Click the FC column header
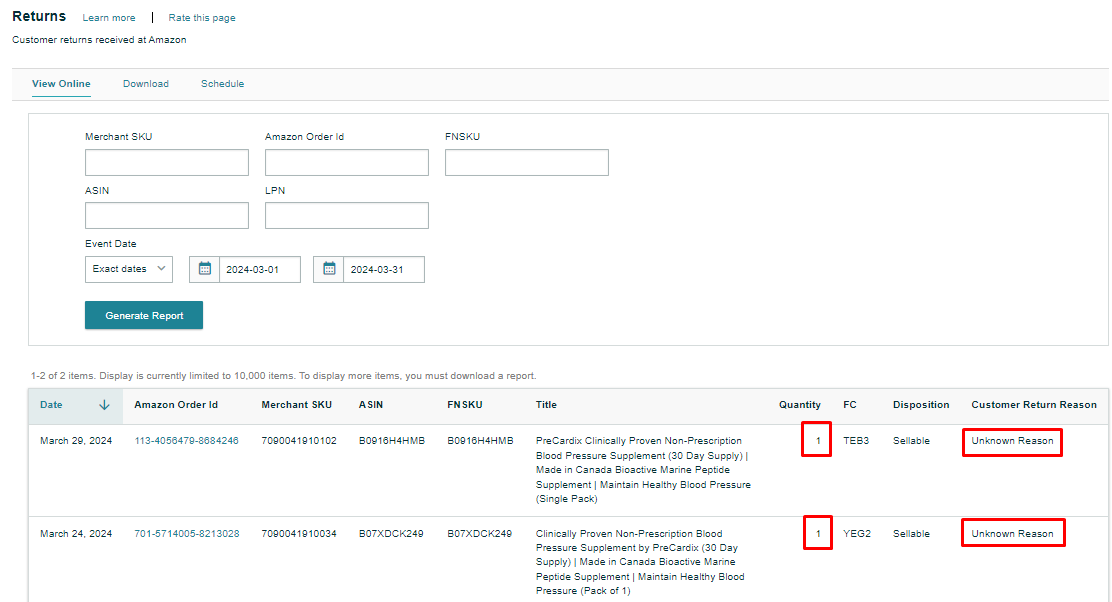The height and width of the screenshot is (602, 1112). [850, 405]
